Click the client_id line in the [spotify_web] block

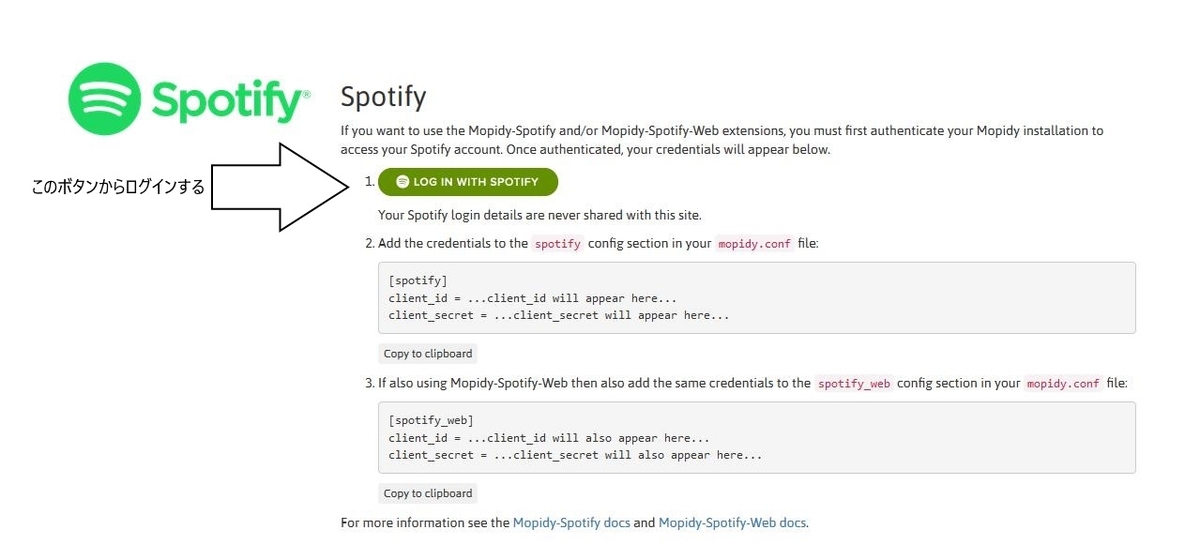(549, 438)
